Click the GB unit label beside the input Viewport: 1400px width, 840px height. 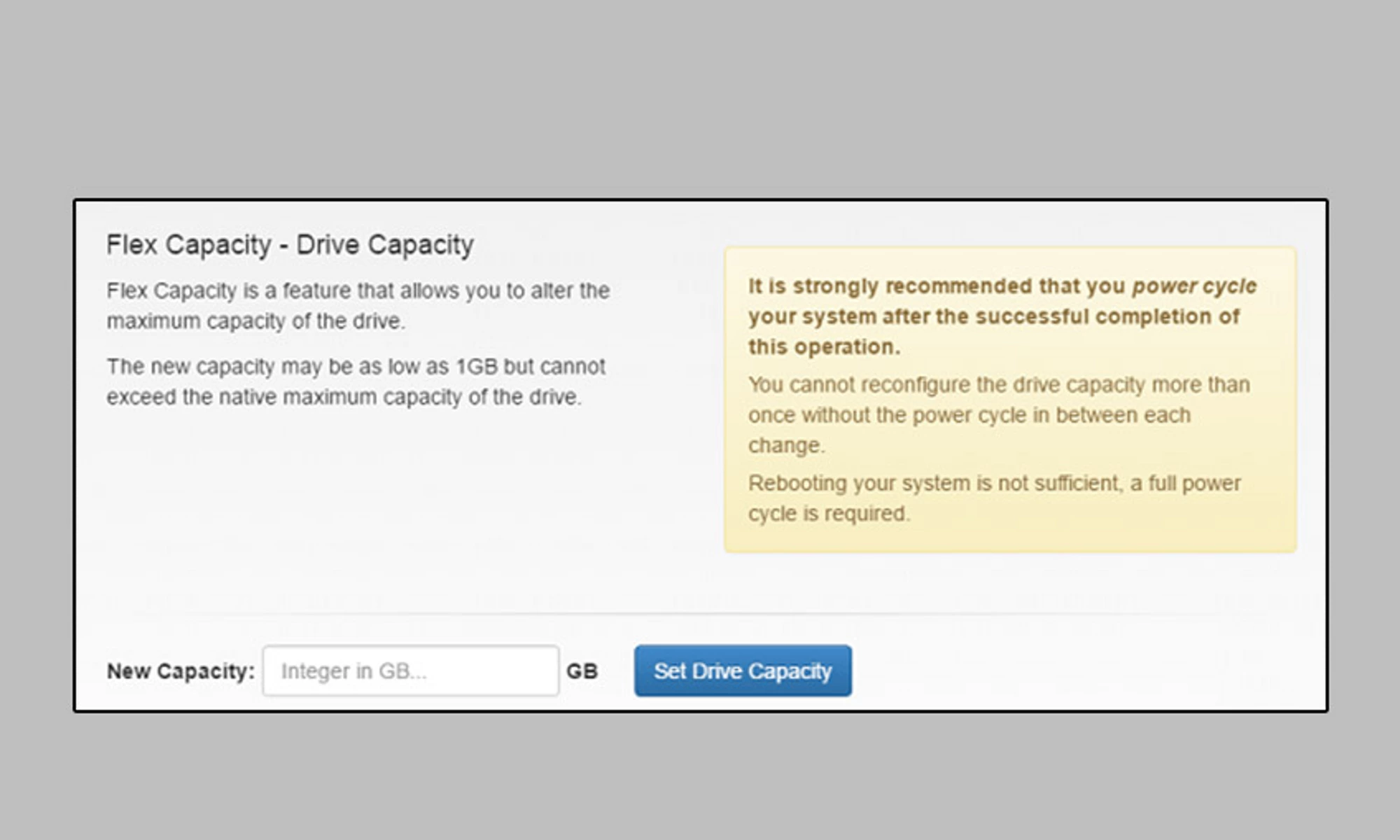[582, 671]
